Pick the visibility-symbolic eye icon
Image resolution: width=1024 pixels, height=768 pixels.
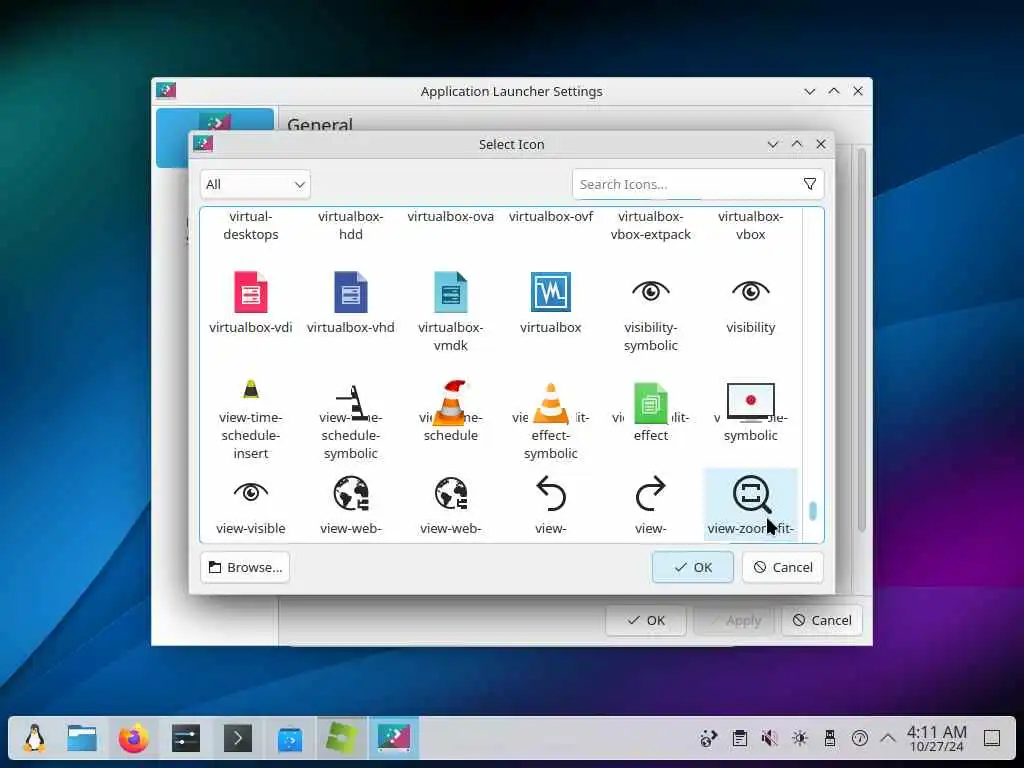tap(650, 291)
